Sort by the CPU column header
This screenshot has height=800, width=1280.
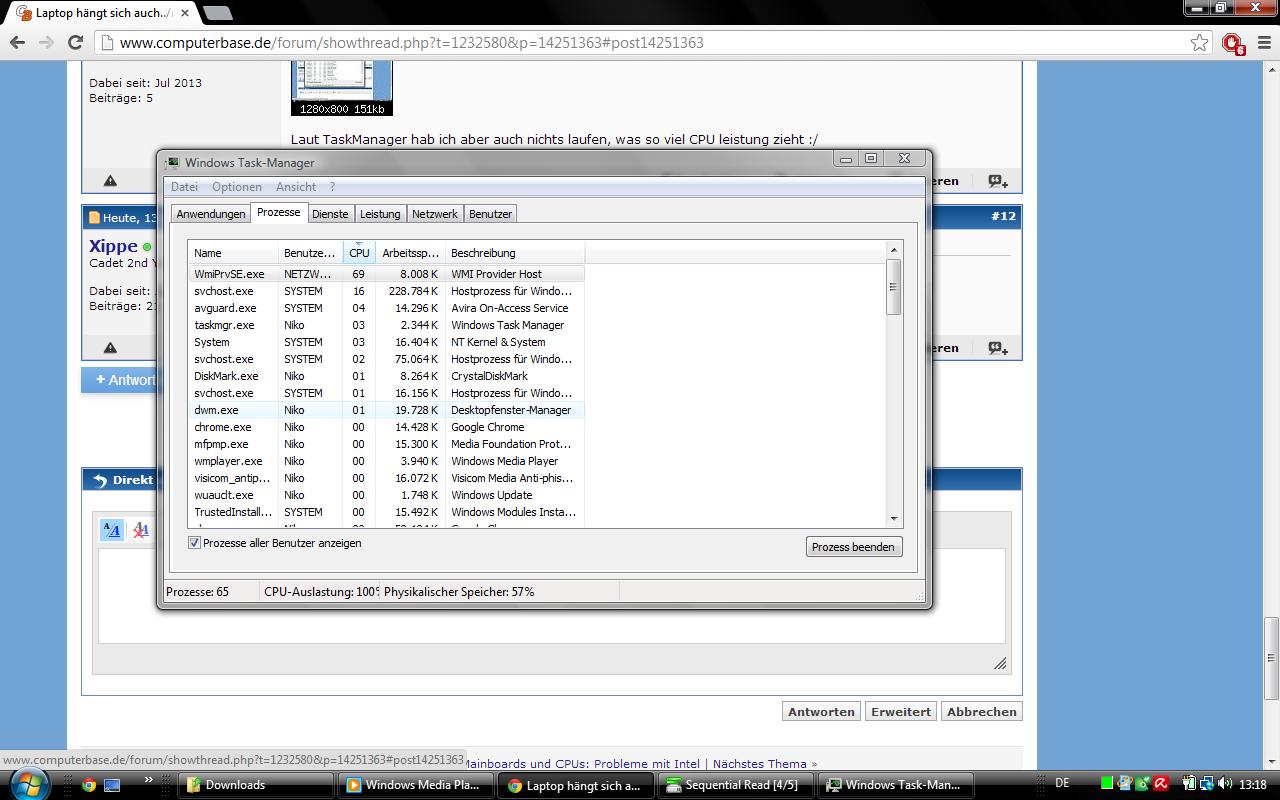pos(359,253)
